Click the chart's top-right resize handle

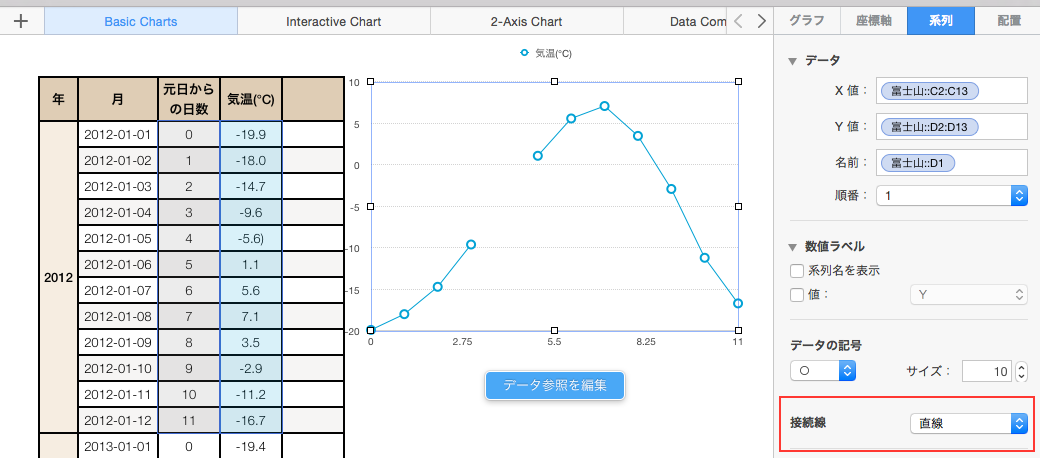point(739,82)
